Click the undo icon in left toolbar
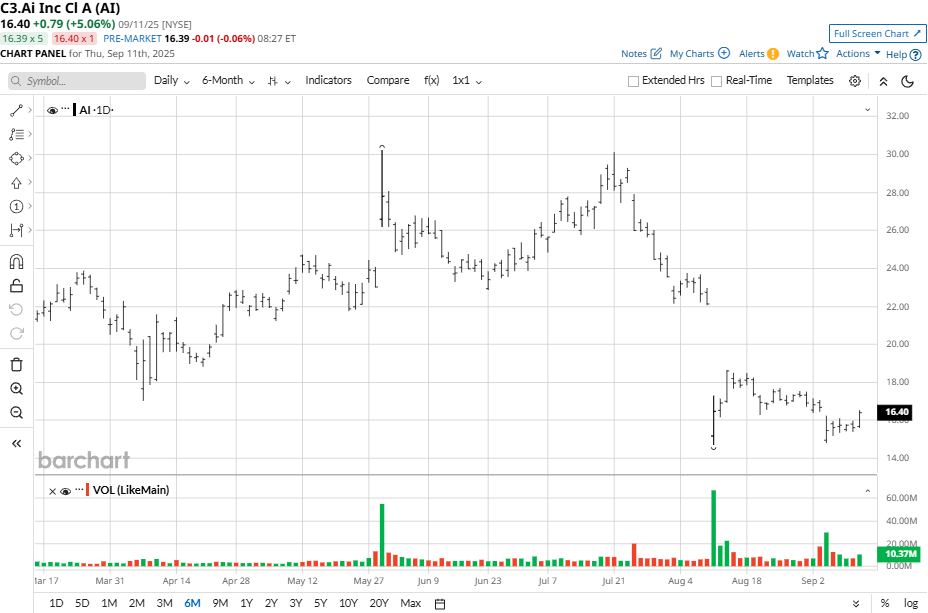928x613 pixels. (x=16, y=309)
